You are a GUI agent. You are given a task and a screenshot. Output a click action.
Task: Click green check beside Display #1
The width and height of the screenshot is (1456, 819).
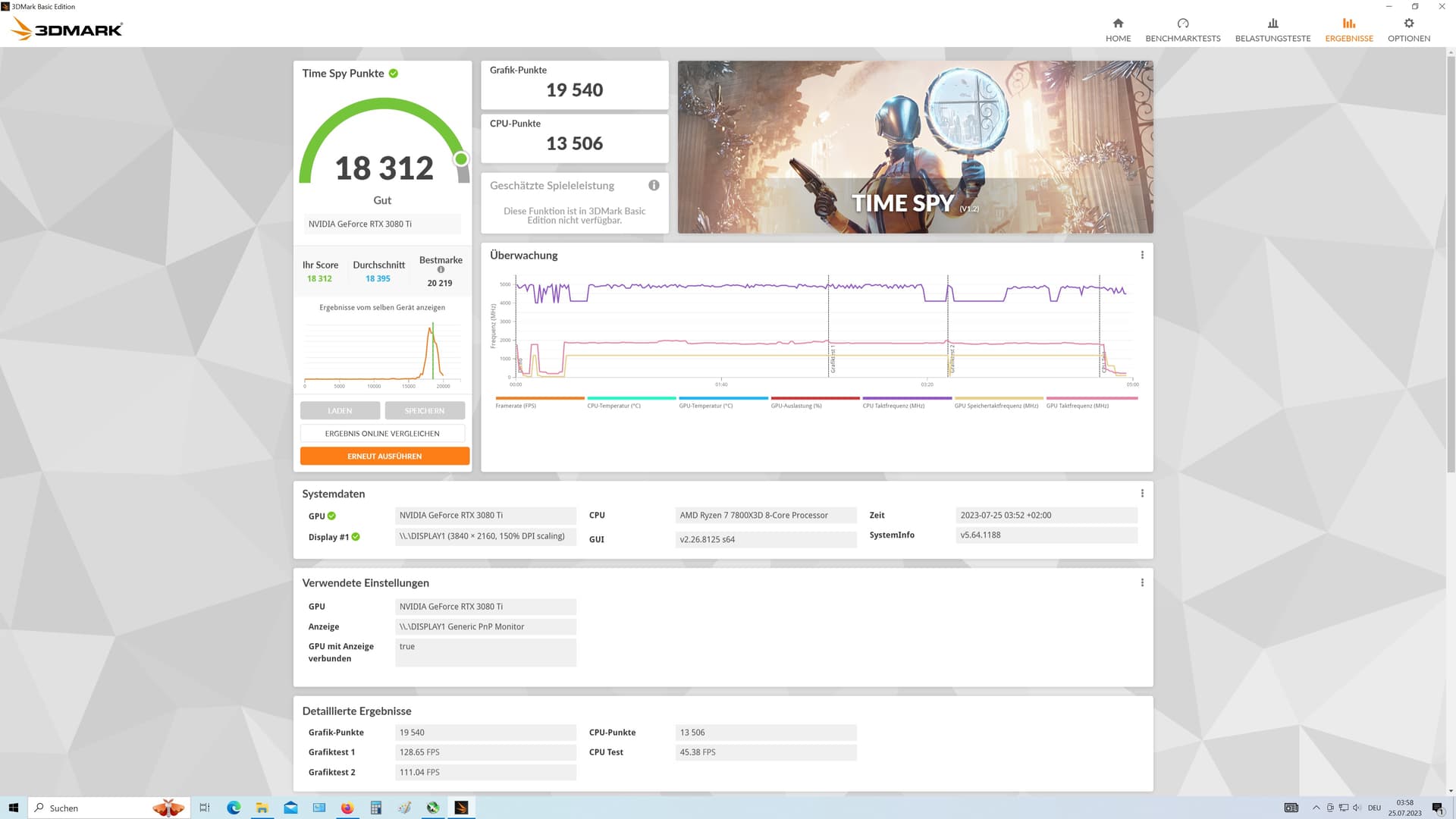point(356,537)
